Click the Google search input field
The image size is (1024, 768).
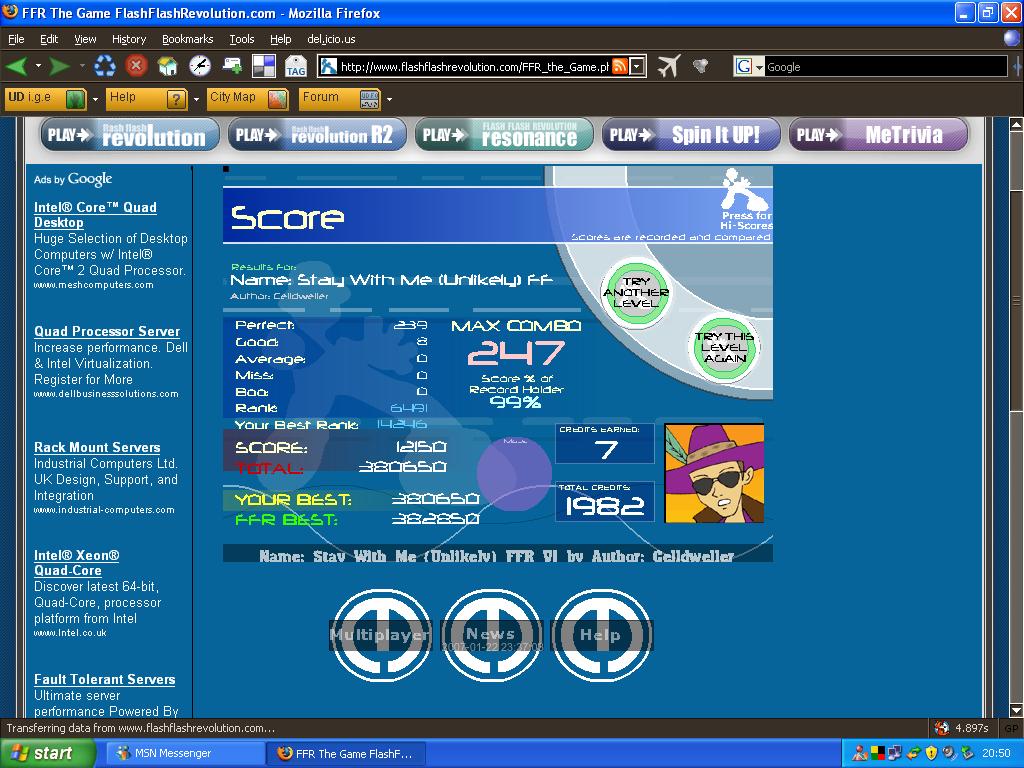pyautogui.click(x=886, y=67)
